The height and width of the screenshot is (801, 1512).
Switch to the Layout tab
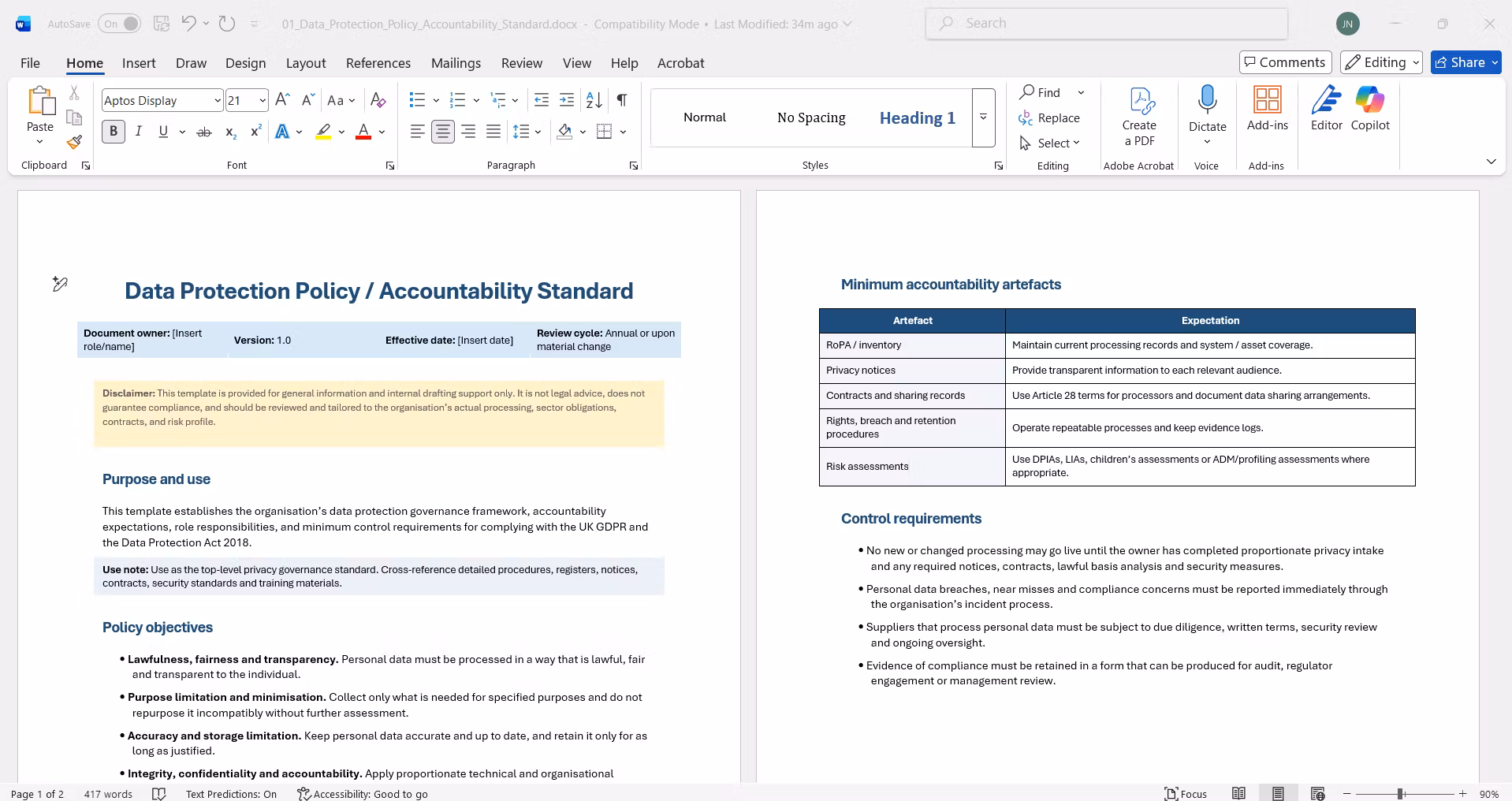(x=306, y=63)
